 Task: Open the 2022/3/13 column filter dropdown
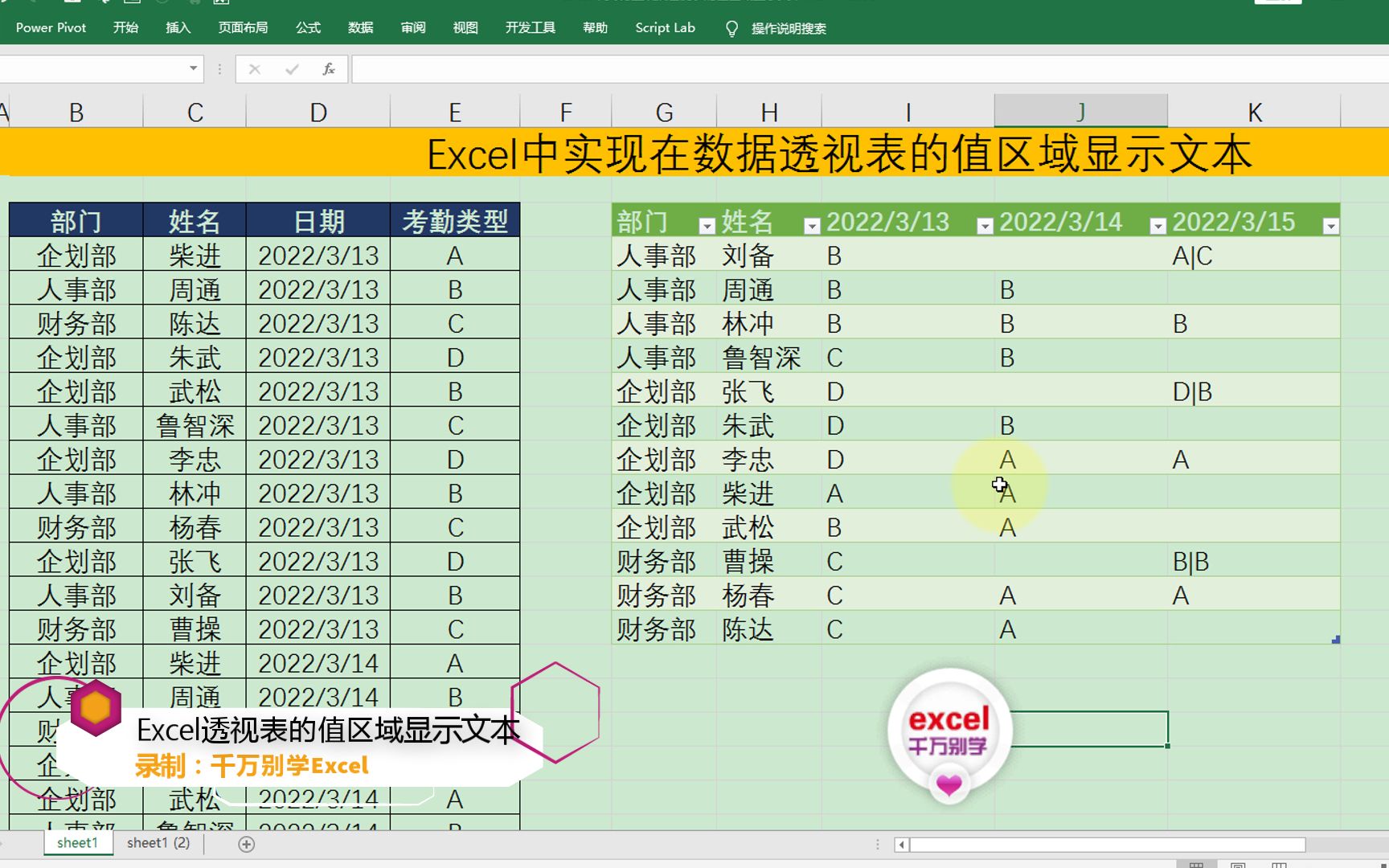tap(985, 226)
